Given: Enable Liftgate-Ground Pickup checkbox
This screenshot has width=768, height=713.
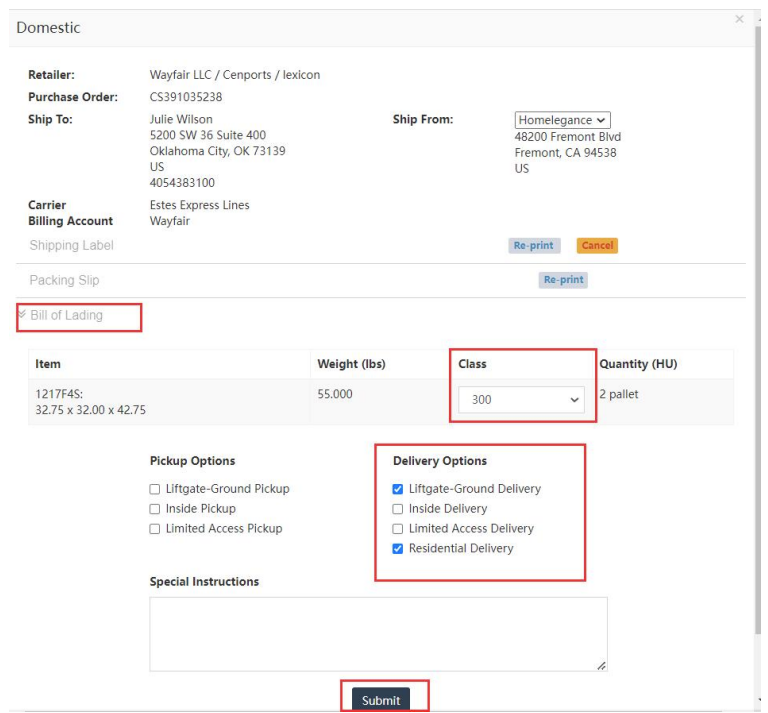Looking at the screenshot, I should [x=155, y=489].
